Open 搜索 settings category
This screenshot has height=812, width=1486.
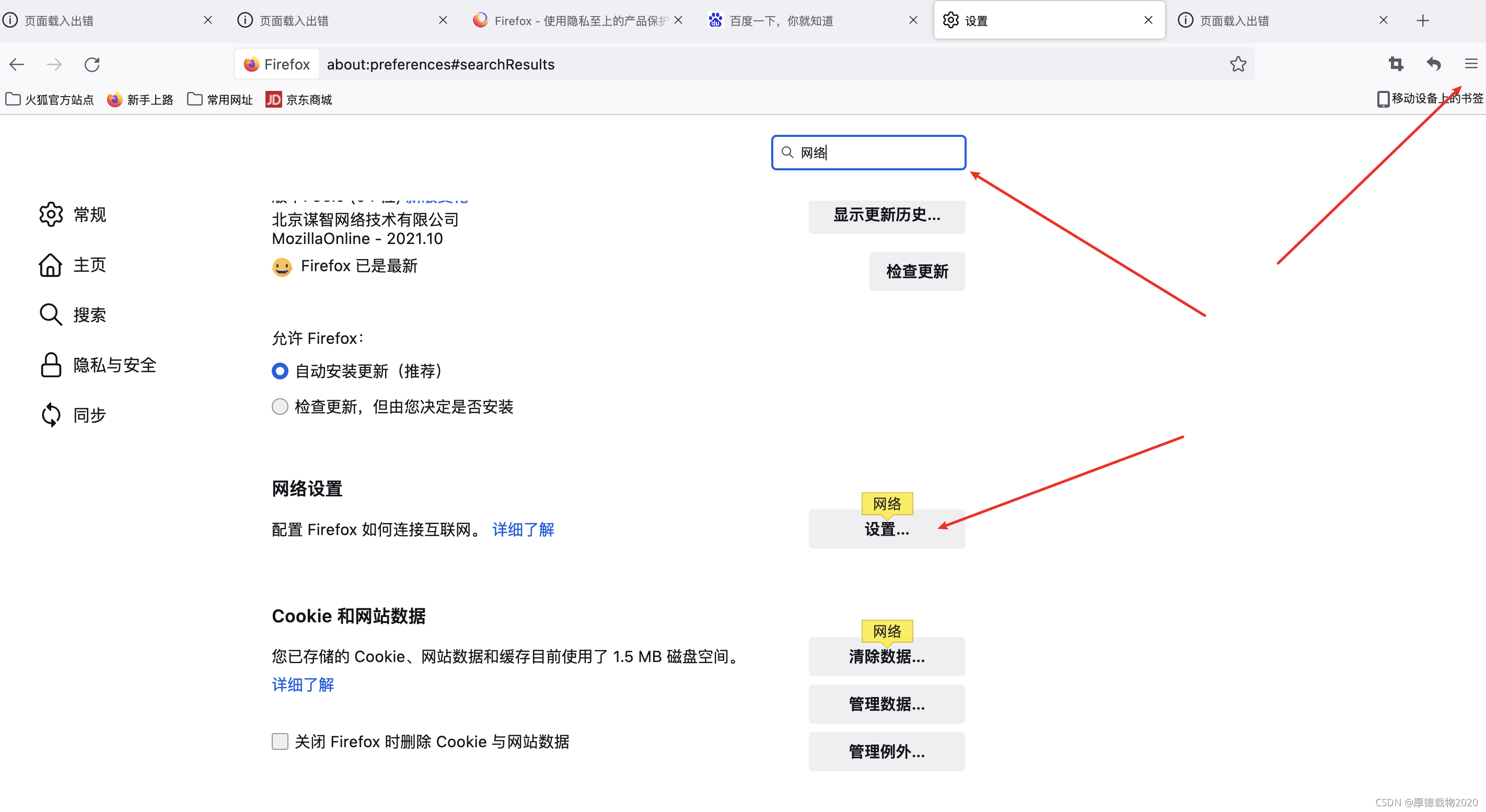pos(73,315)
